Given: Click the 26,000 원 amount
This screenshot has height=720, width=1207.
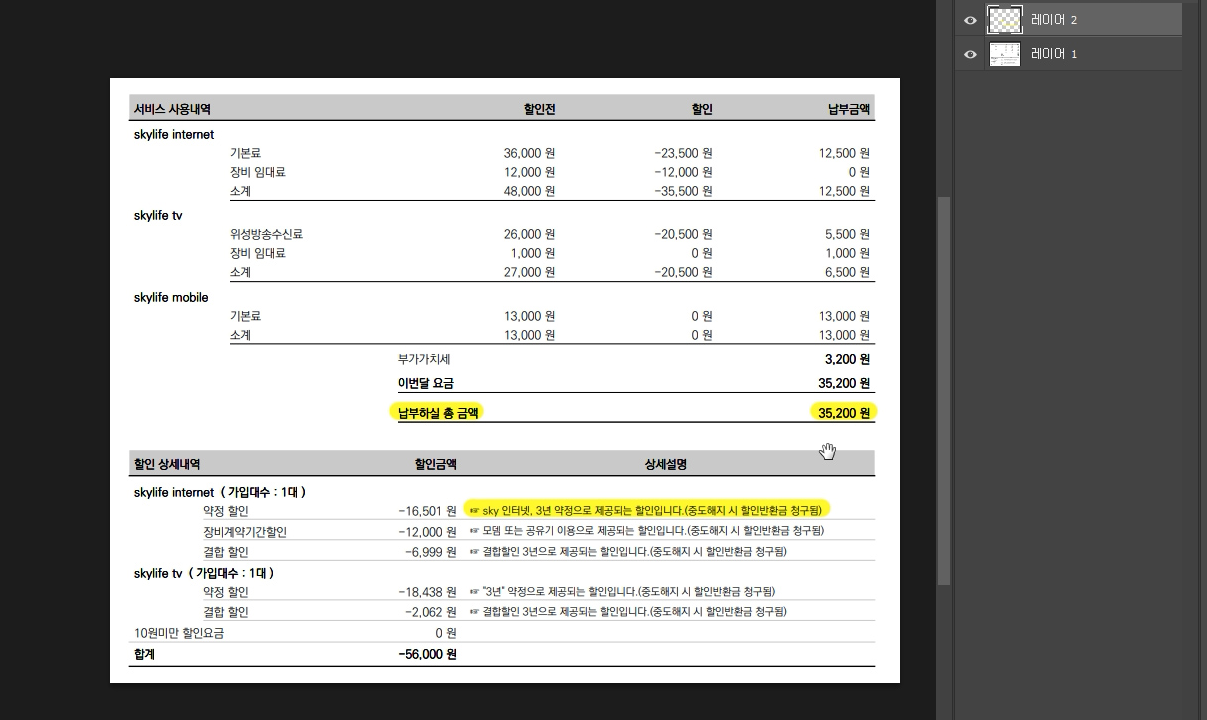Looking at the screenshot, I should coord(529,234).
